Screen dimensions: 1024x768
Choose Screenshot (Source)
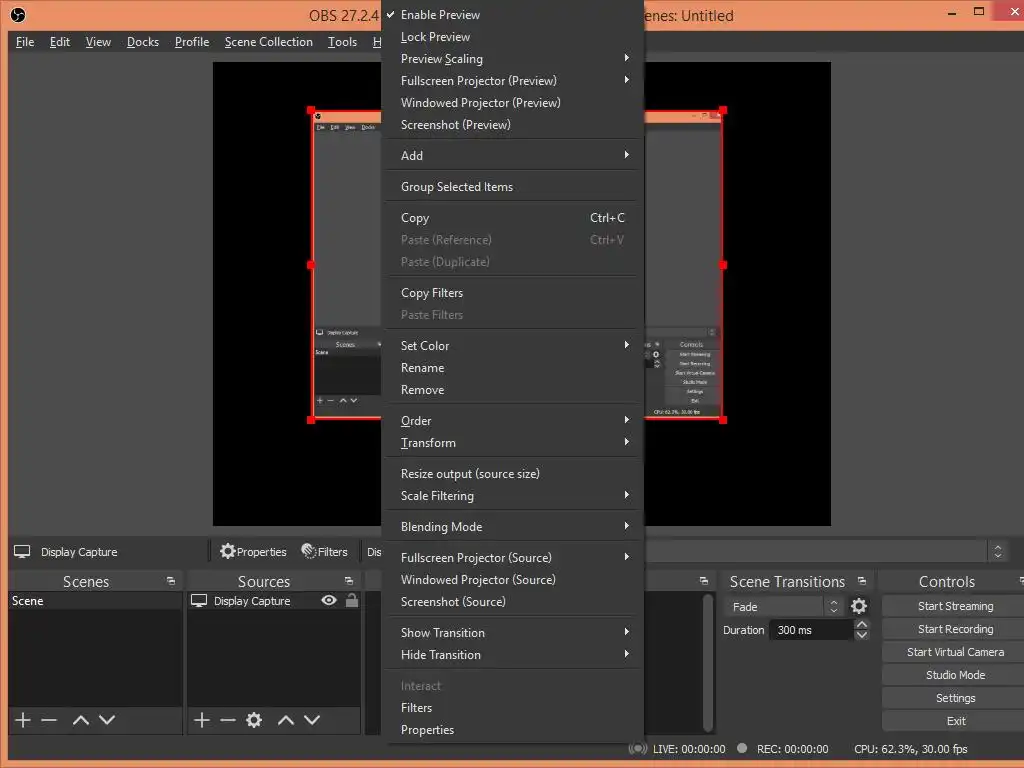point(511,601)
